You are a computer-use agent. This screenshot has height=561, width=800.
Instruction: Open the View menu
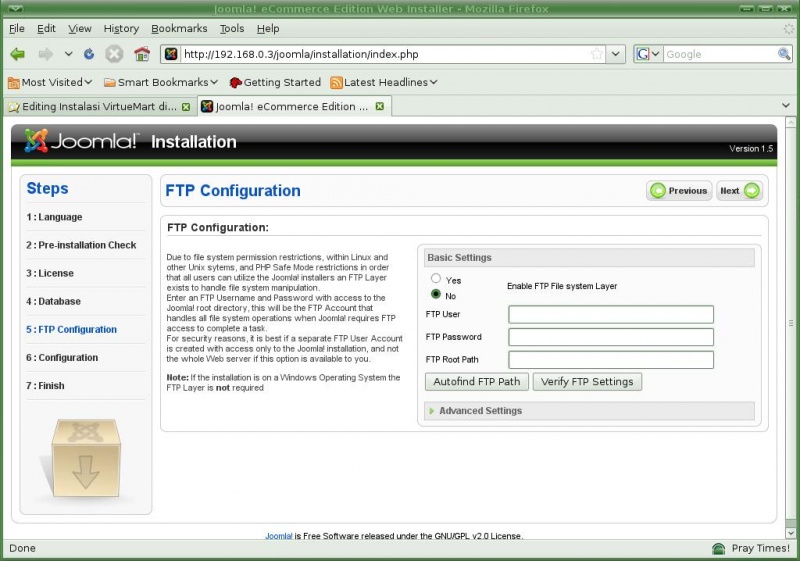pos(80,29)
